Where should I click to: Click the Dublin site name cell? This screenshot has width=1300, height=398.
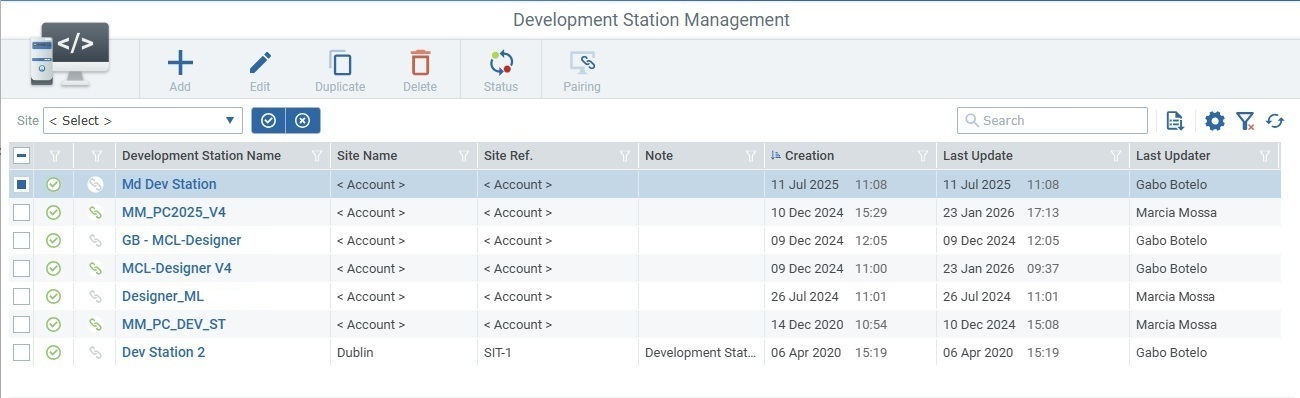[356, 352]
